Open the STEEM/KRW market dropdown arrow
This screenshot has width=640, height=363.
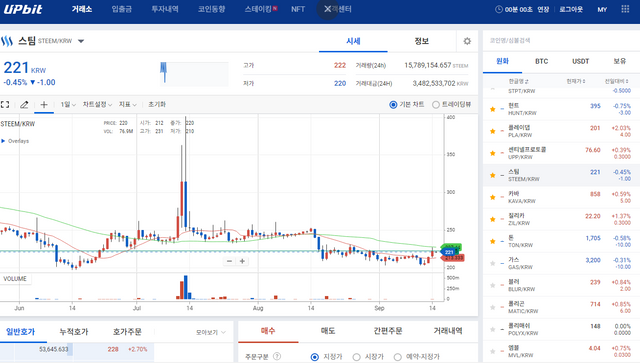81,41
